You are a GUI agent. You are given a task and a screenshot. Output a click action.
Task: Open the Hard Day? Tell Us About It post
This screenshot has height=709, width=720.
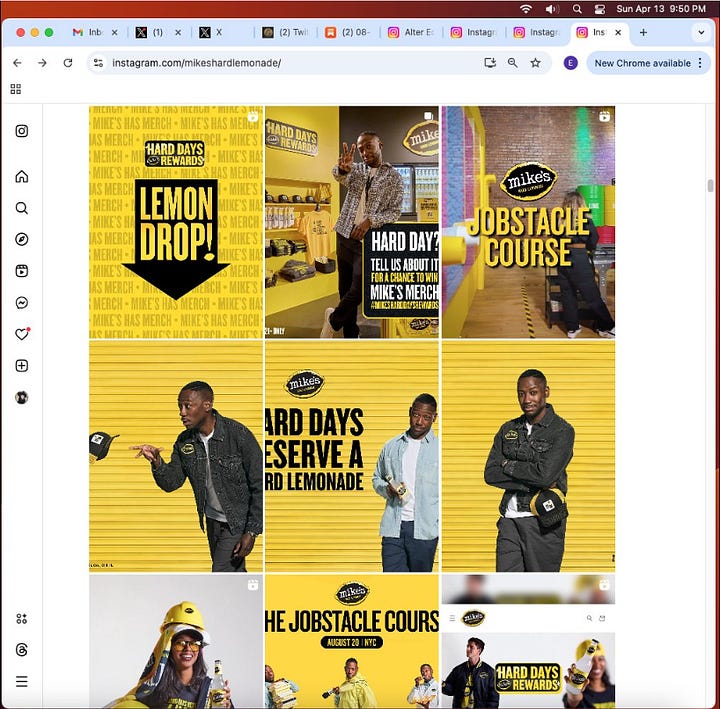pyautogui.click(x=352, y=222)
